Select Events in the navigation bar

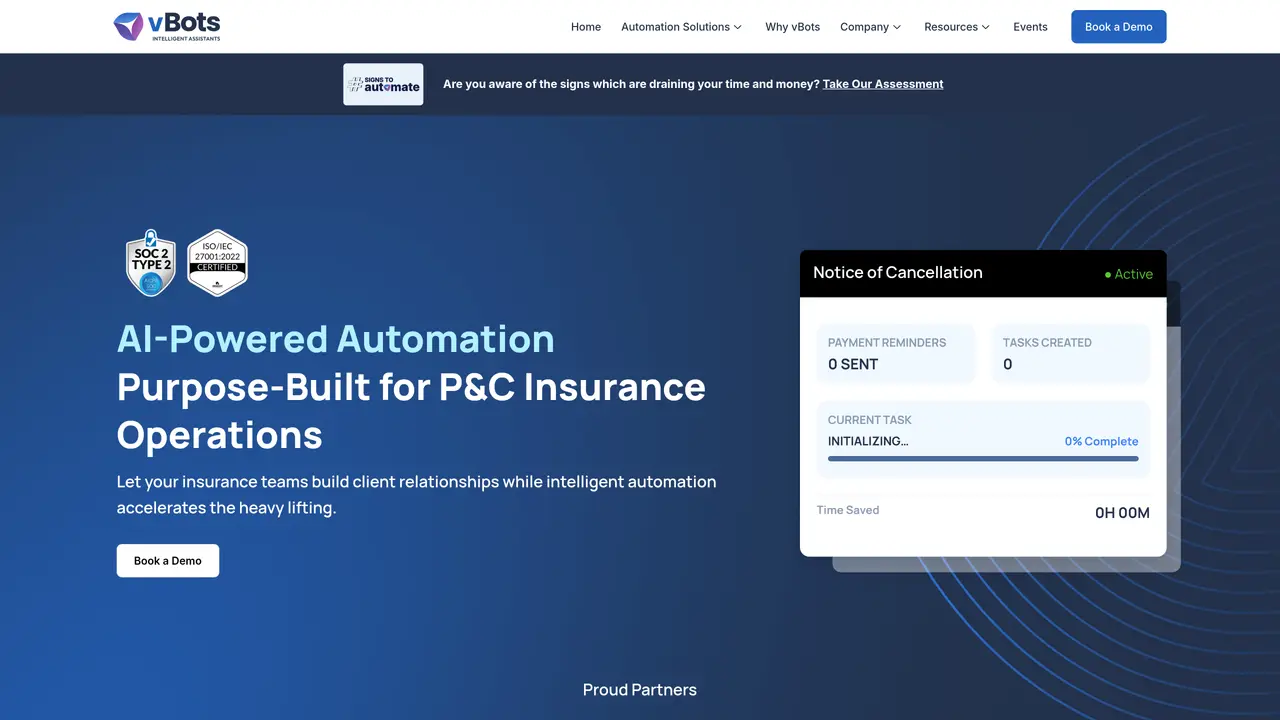pyautogui.click(x=1030, y=27)
